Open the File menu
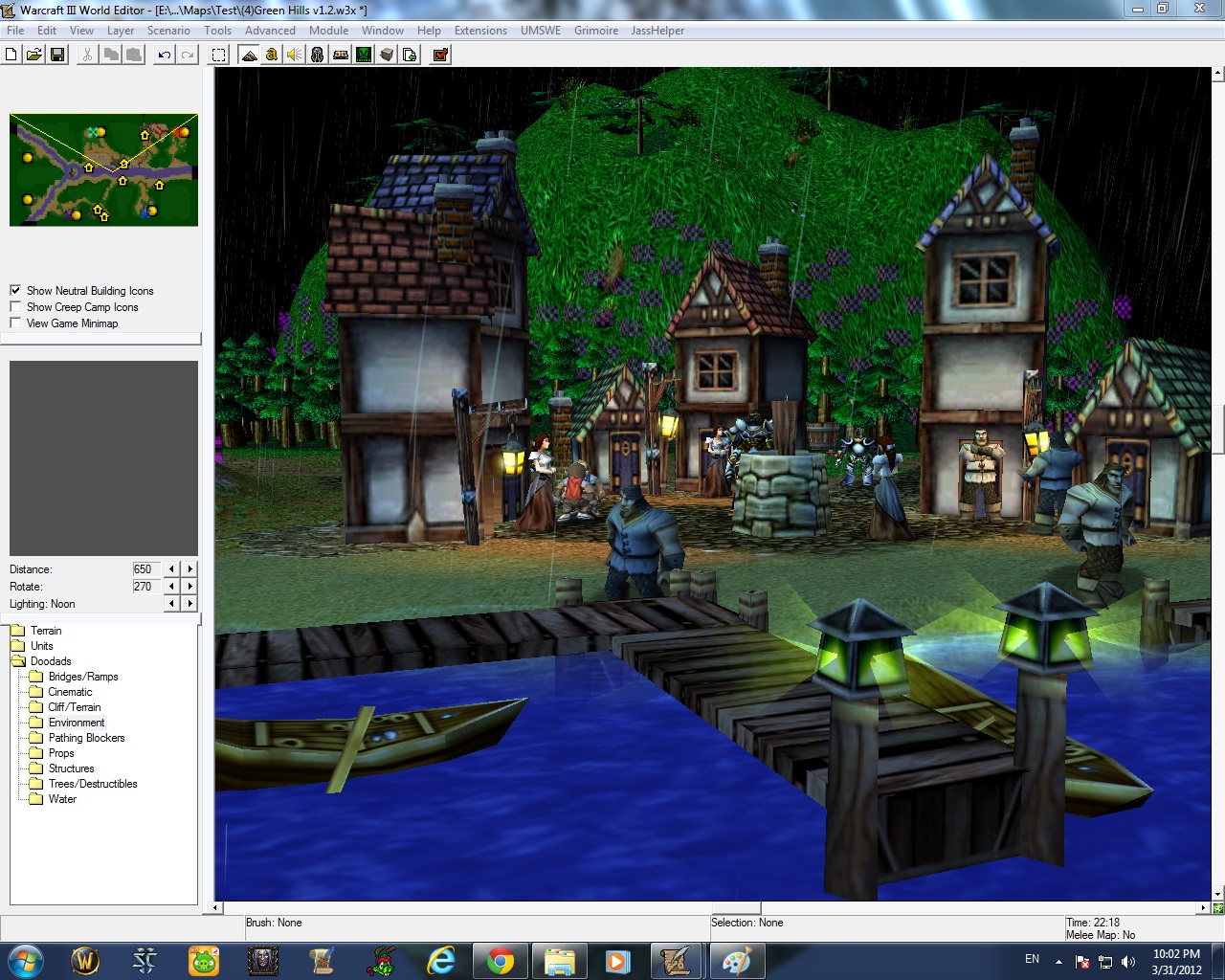 [15, 31]
